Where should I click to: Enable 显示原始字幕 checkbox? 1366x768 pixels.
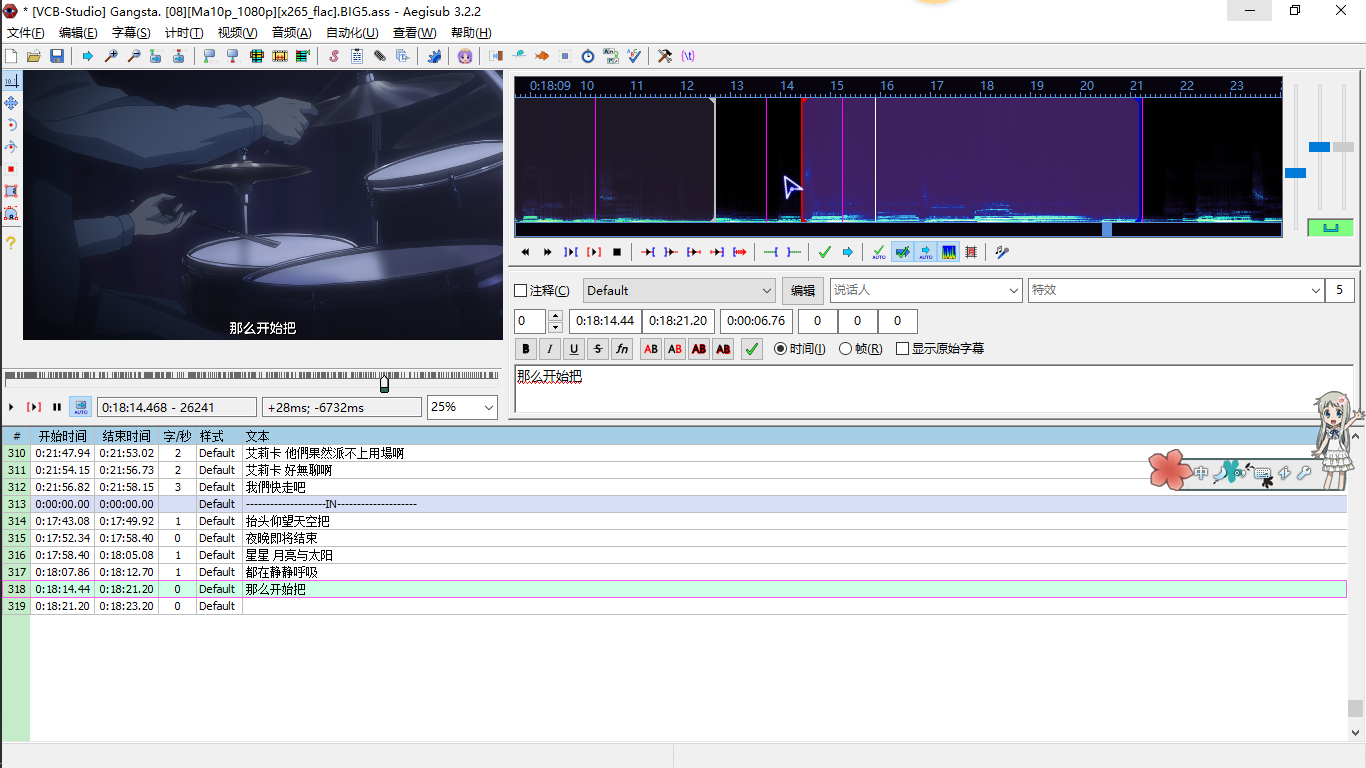point(903,349)
